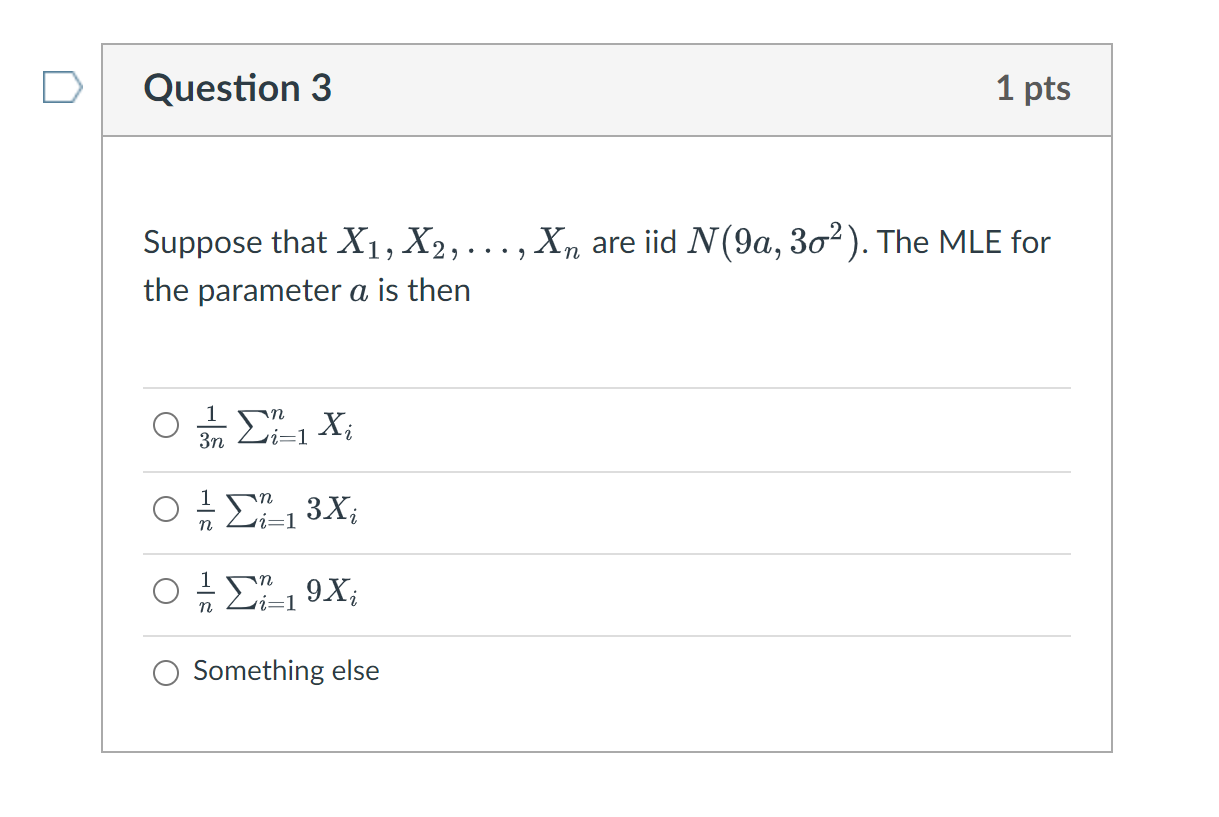Click the question header bar
This screenshot has height=817, width=1219.
pos(607,88)
